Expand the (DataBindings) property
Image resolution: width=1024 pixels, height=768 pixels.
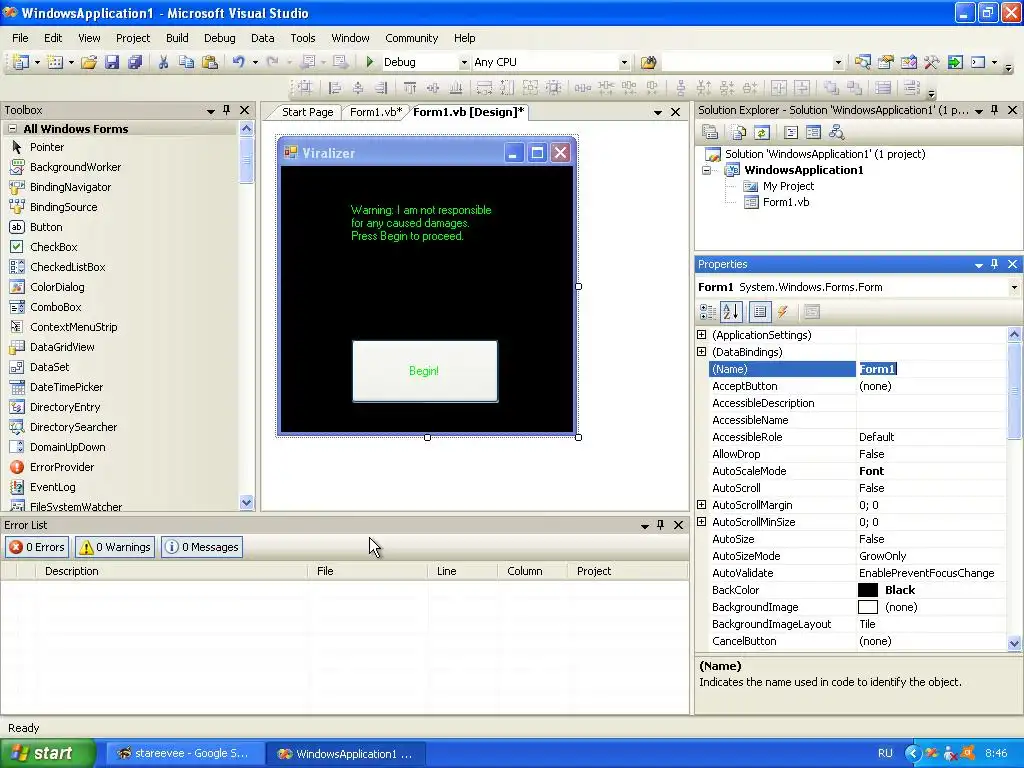[701, 351]
